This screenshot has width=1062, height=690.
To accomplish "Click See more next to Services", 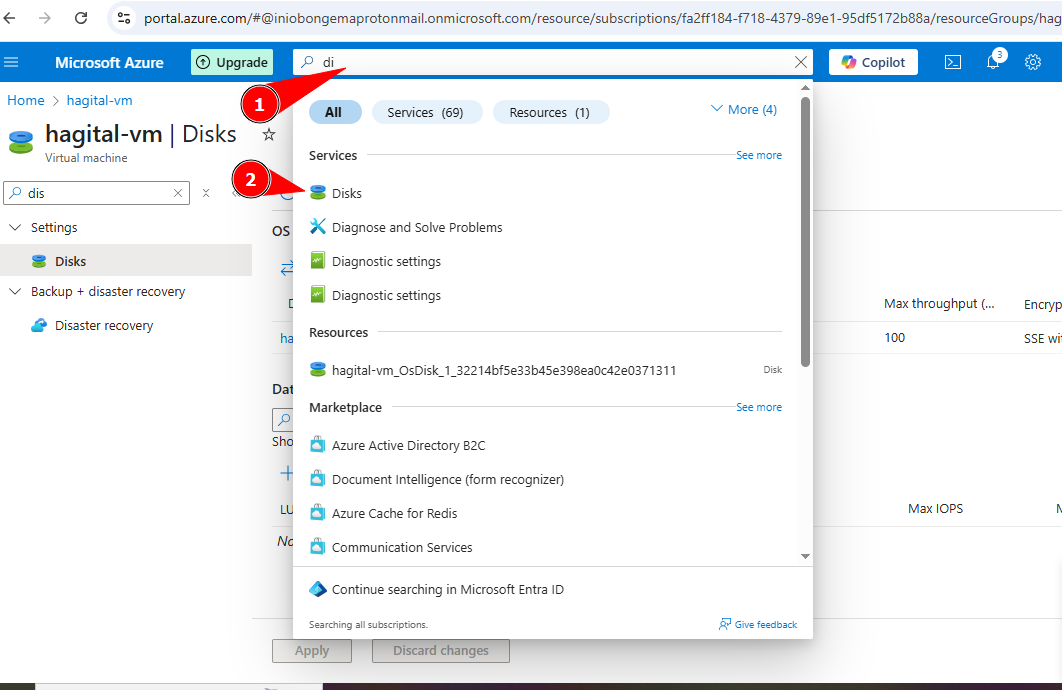I will 759,155.
